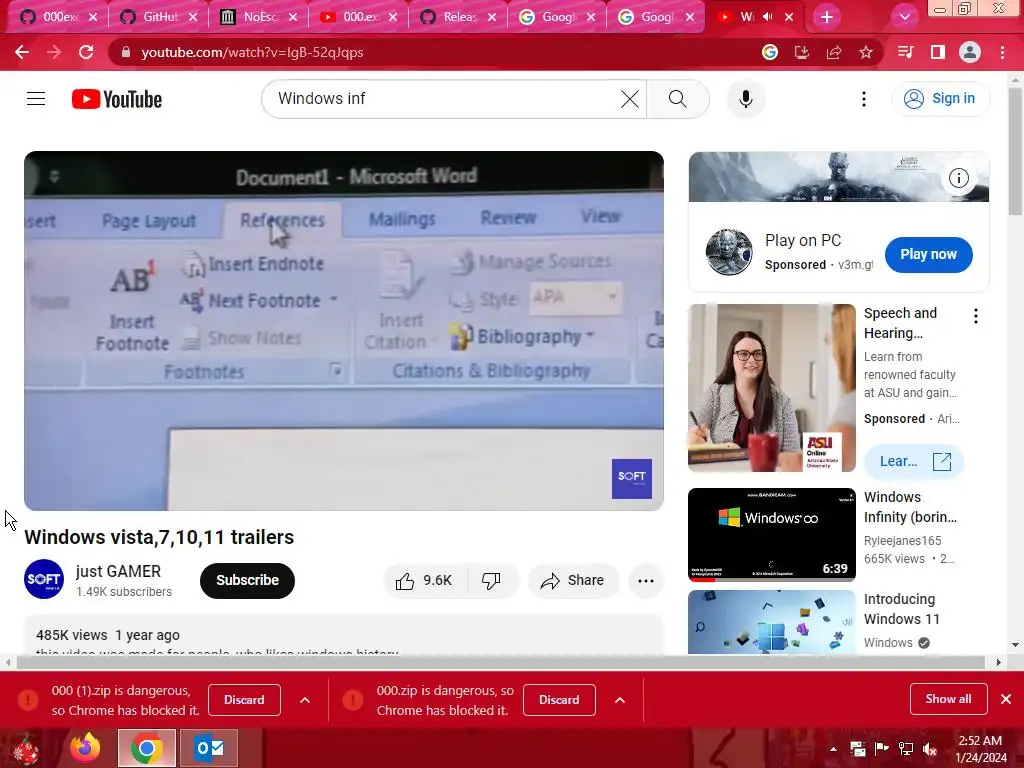Mute the tab via speaker icon
Viewport: 1024px width, 768px height.
[x=767, y=17]
